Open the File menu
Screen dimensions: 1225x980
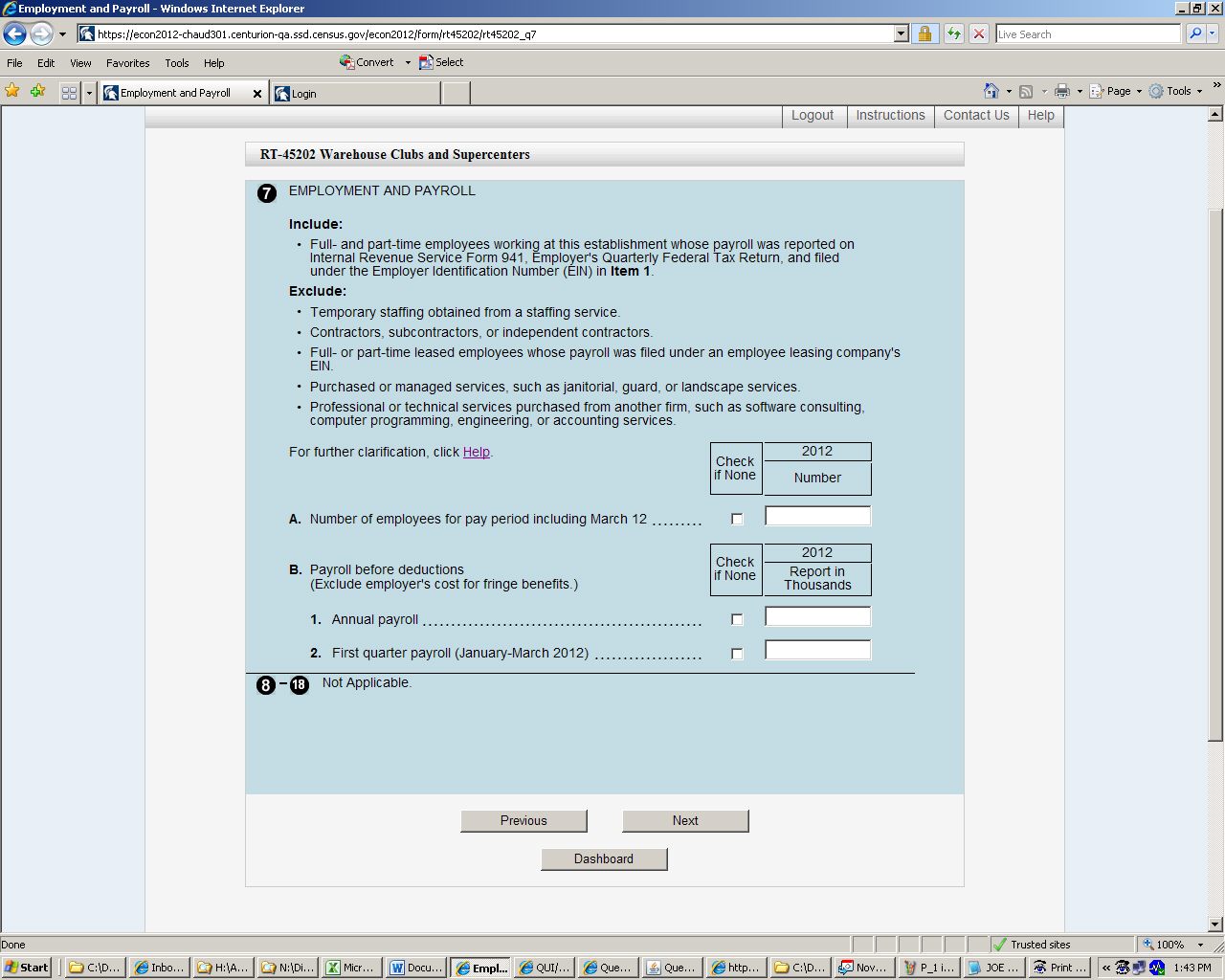coord(14,63)
